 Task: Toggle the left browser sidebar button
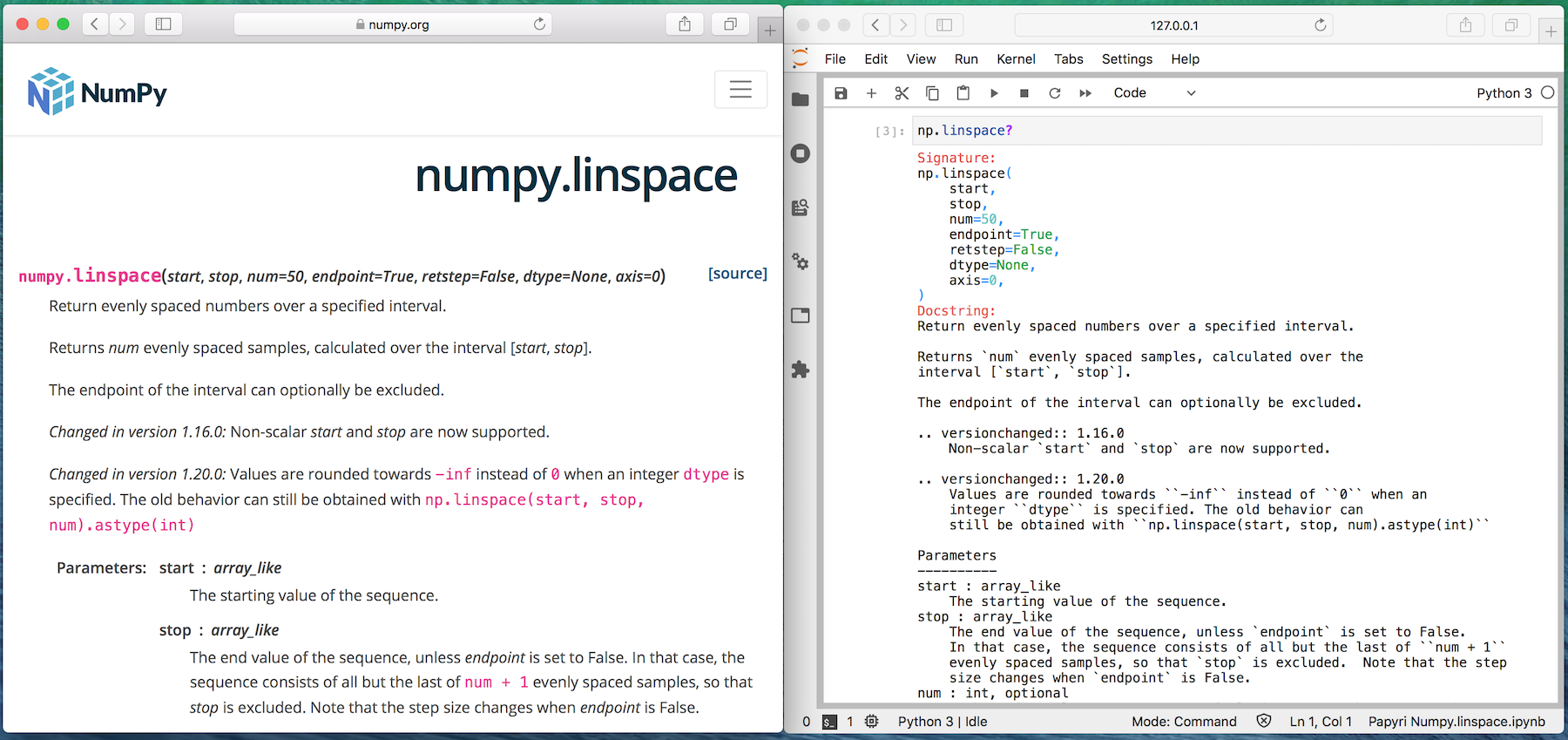click(163, 24)
